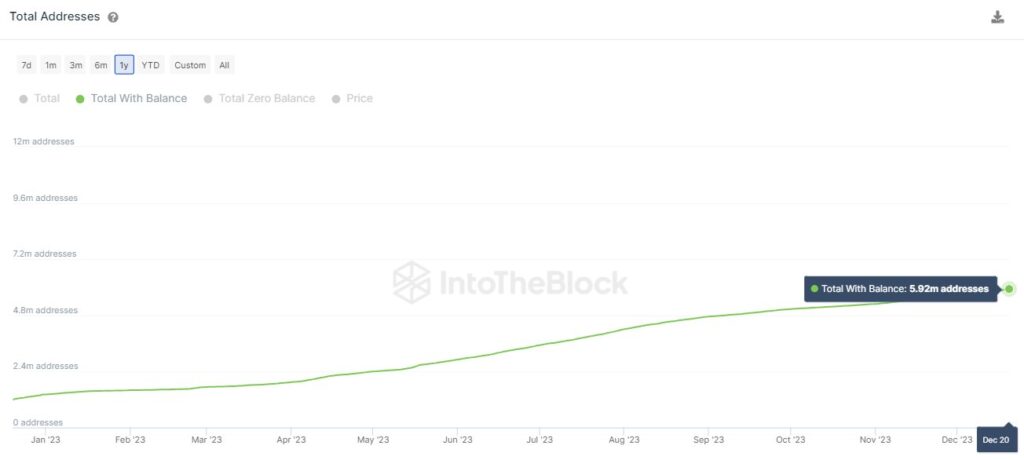The height and width of the screenshot is (460, 1024).
Task: Switch to YTD range
Action: coord(150,65)
